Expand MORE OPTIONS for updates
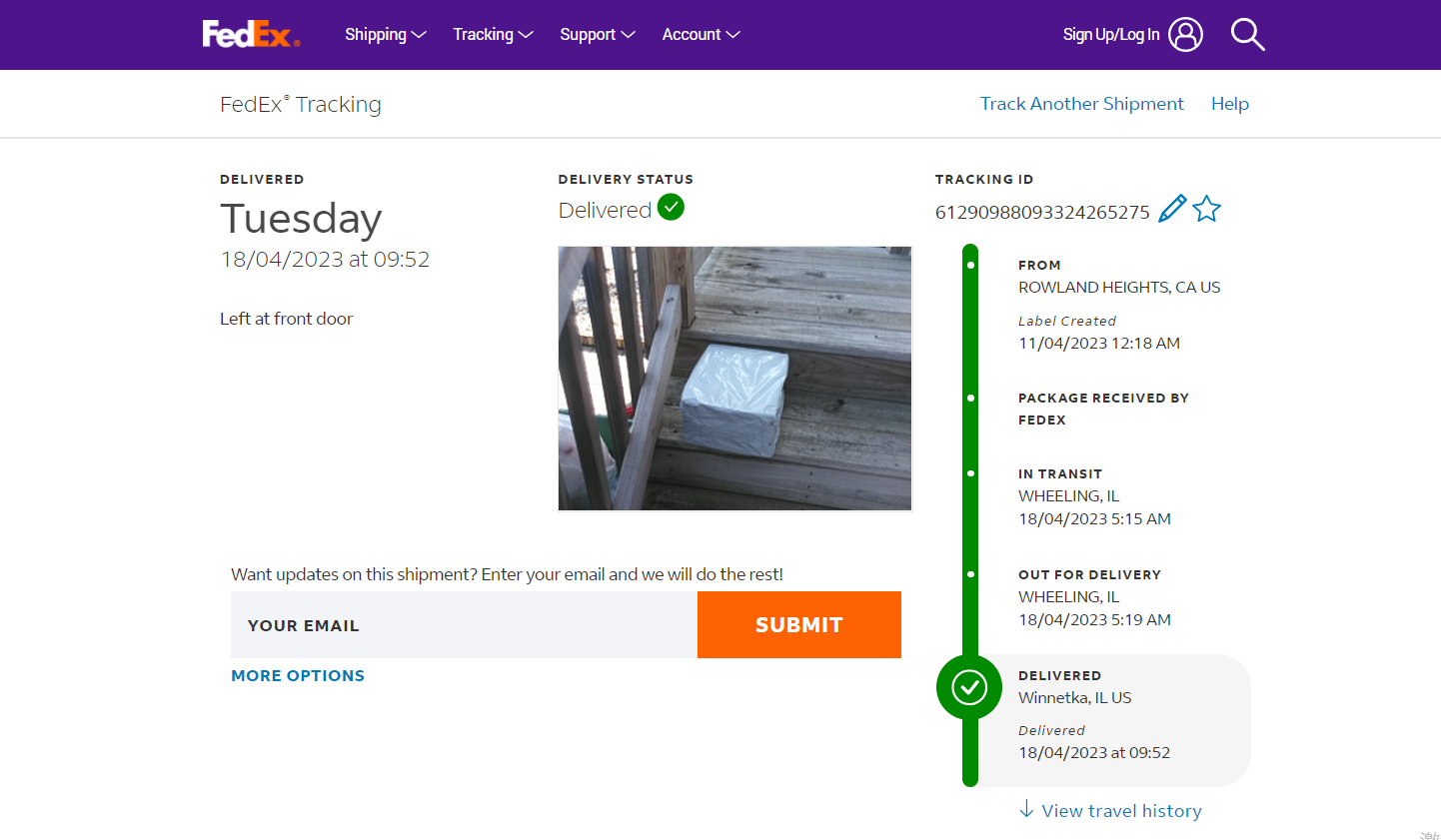This screenshot has width=1441, height=840. pyautogui.click(x=298, y=676)
